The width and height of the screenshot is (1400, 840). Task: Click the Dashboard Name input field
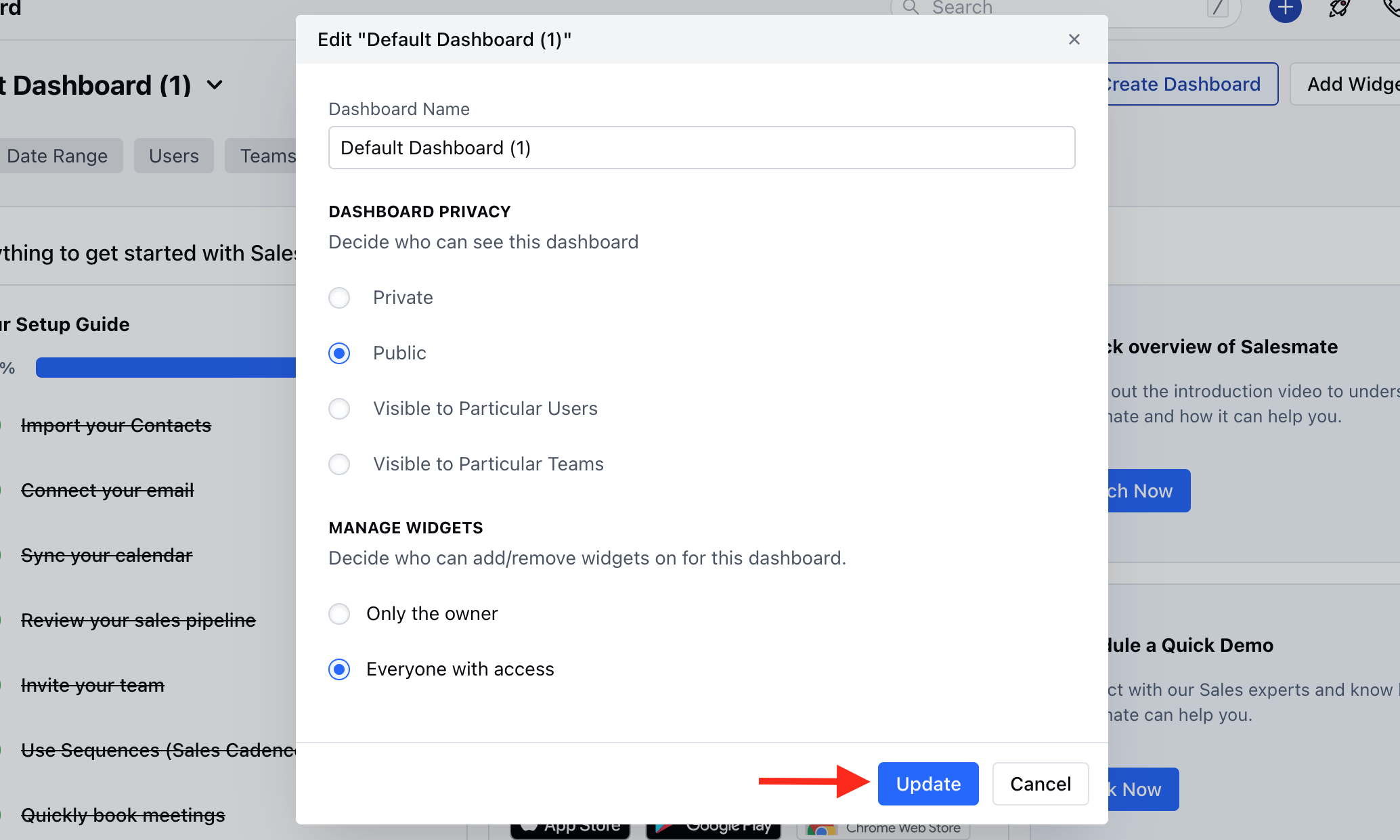(701, 148)
